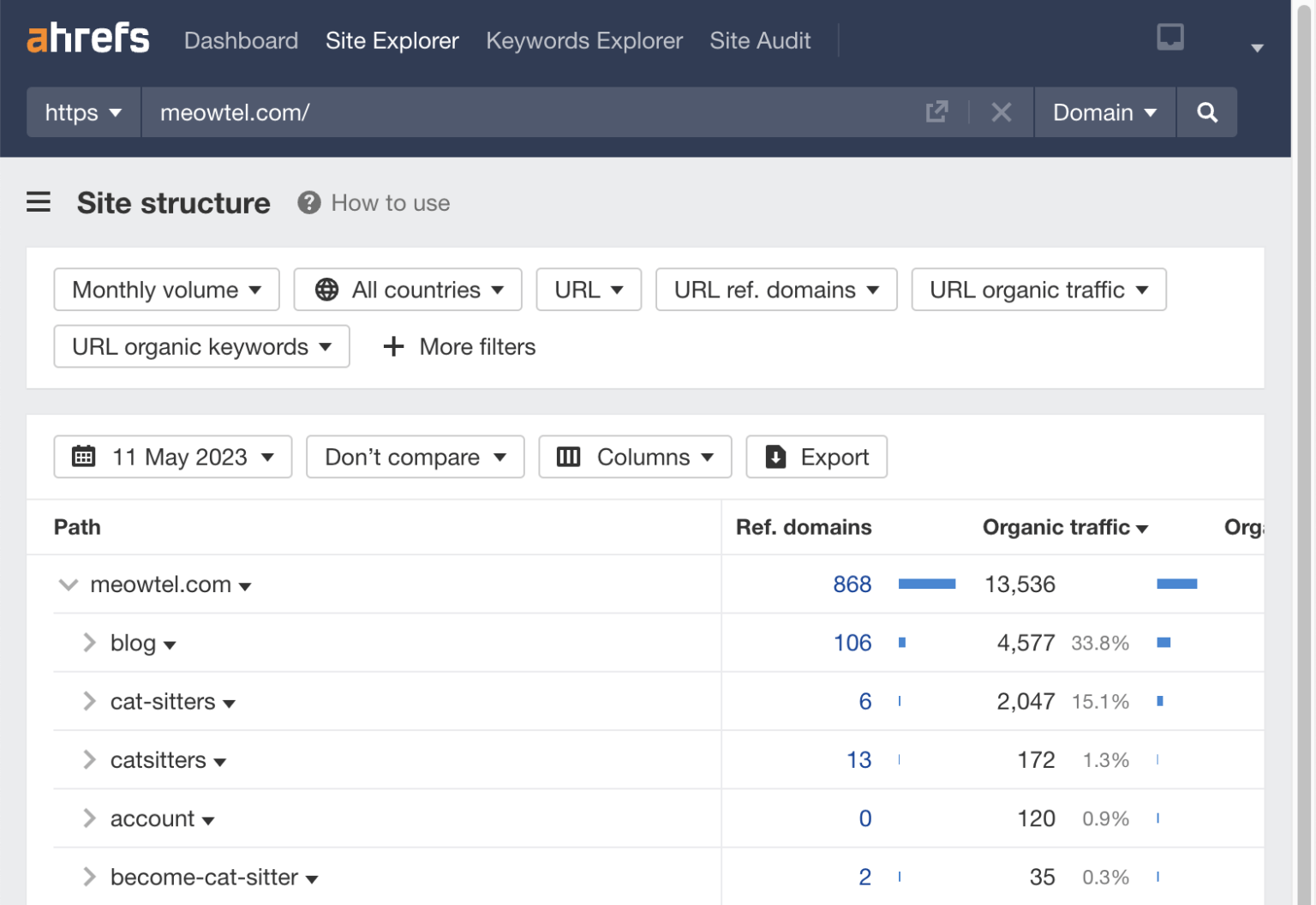This screenshot has width=1316, height=905.
Task: Open the https protocol dropdown
Action: pos(82,112)
